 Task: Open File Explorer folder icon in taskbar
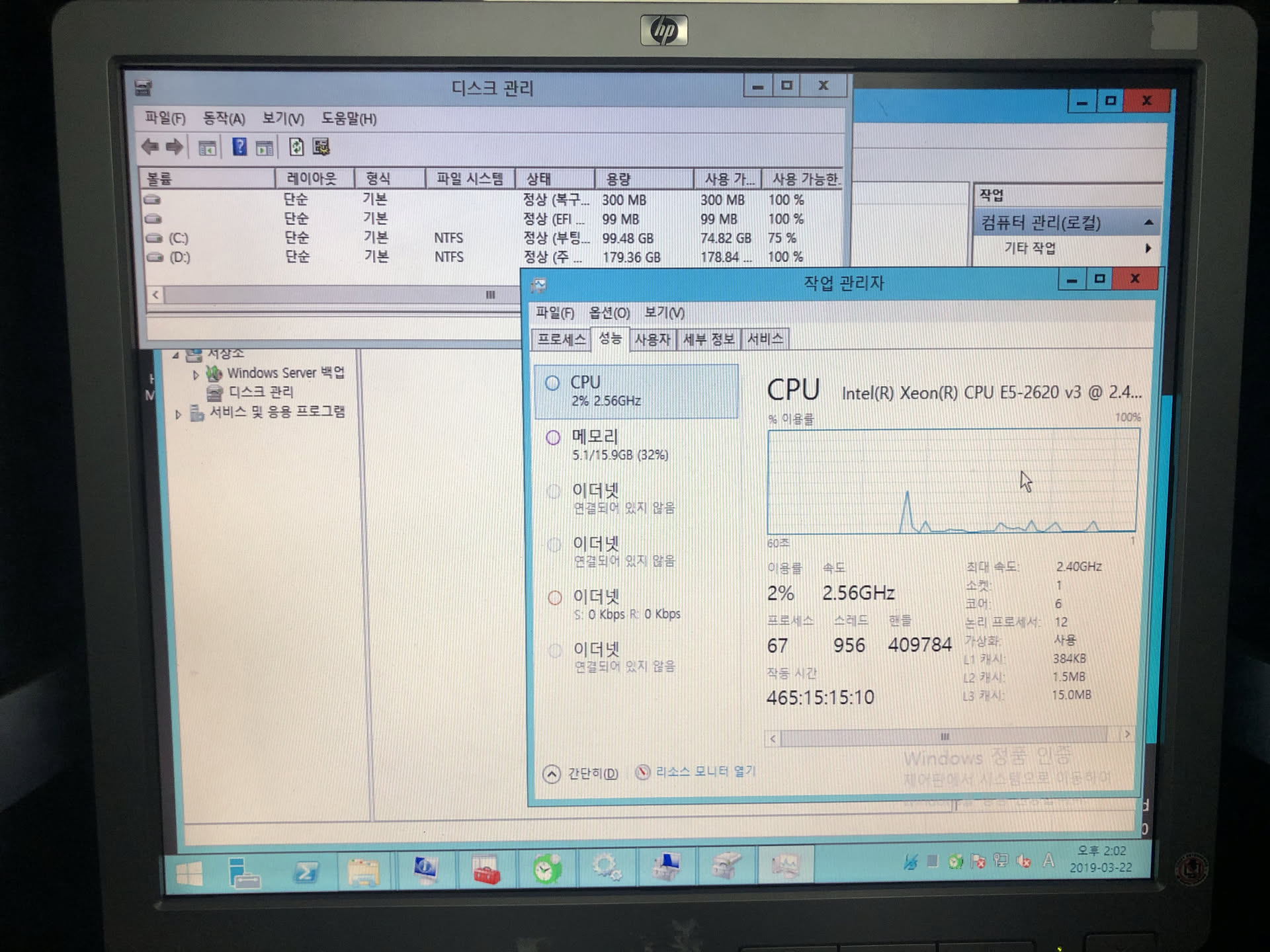[363, 871]
